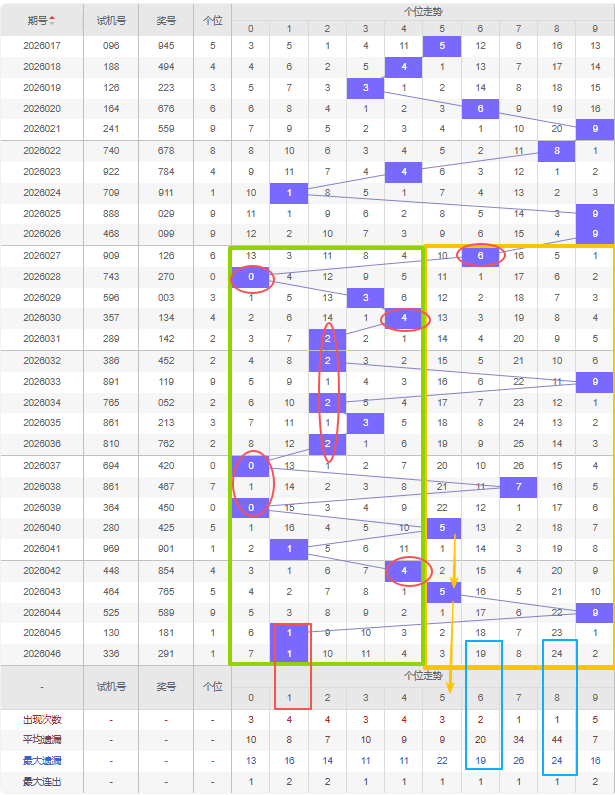
Task: Click the circled 0 in row 2026028
Action: (x=251, y=277)
